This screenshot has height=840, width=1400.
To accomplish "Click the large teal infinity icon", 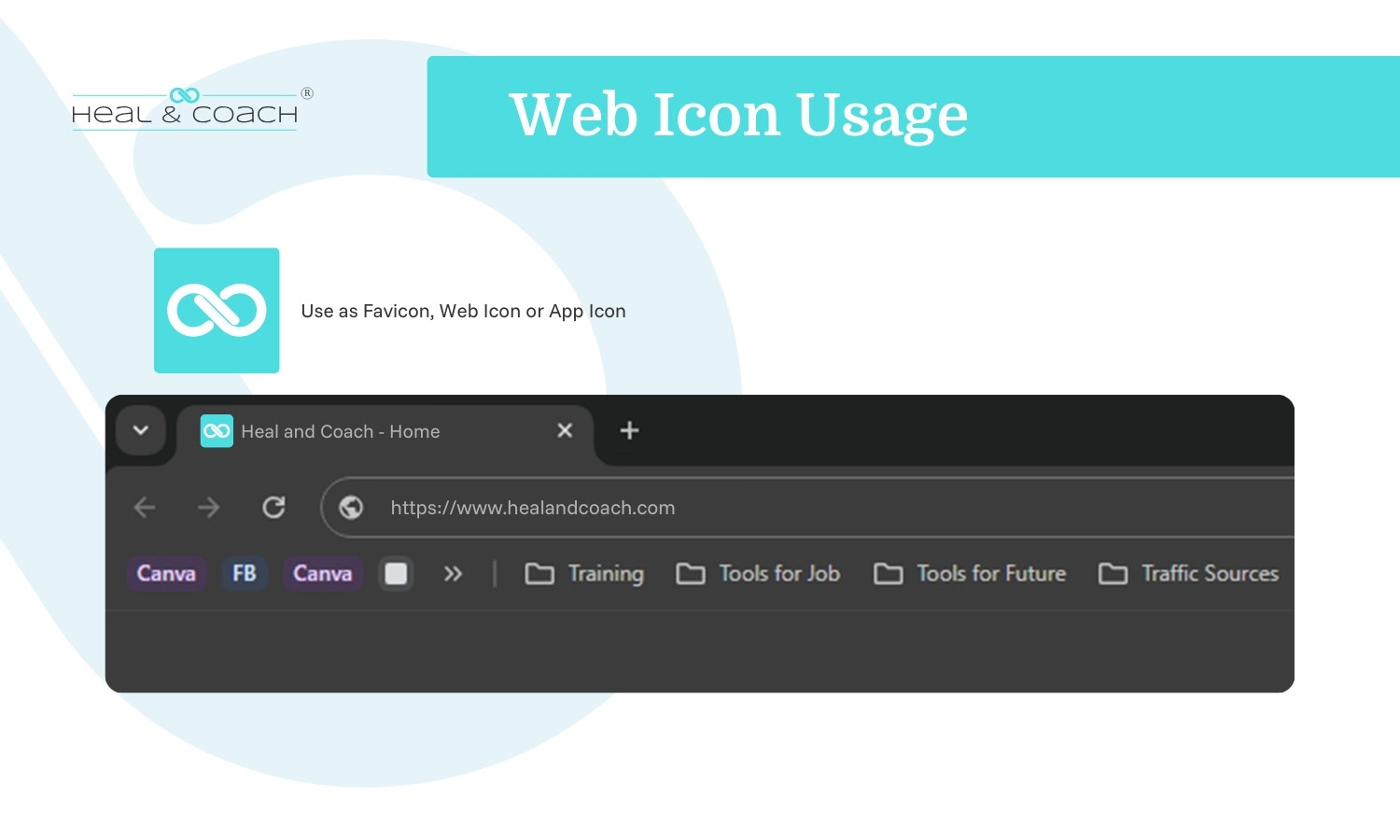I will 217,311.
